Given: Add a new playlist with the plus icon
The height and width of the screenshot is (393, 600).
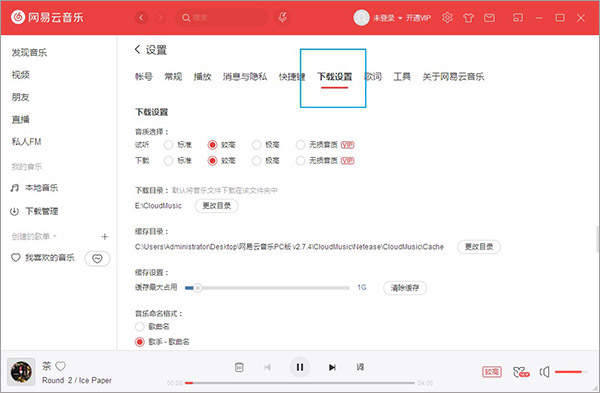Looking at the screenshot, I should pyautogui.click(x=104, y=236).
